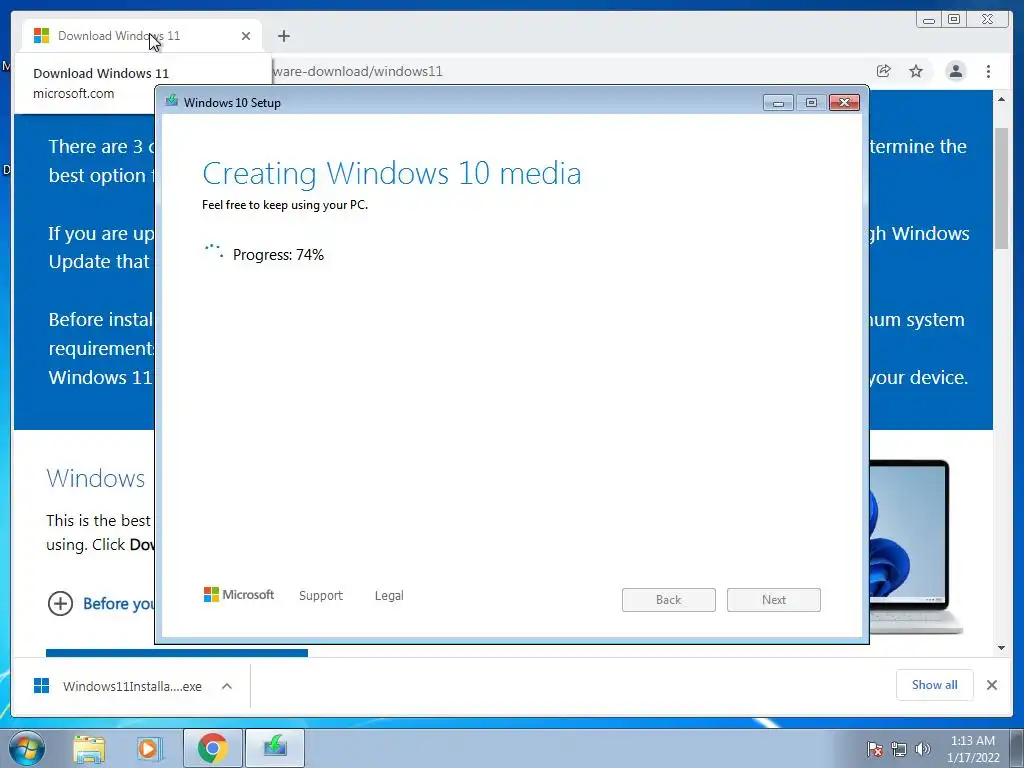This screenshot has height=768, width=1024.
Task: Expand the Before you begin plus icon
Action: click(x=60, y=603)
